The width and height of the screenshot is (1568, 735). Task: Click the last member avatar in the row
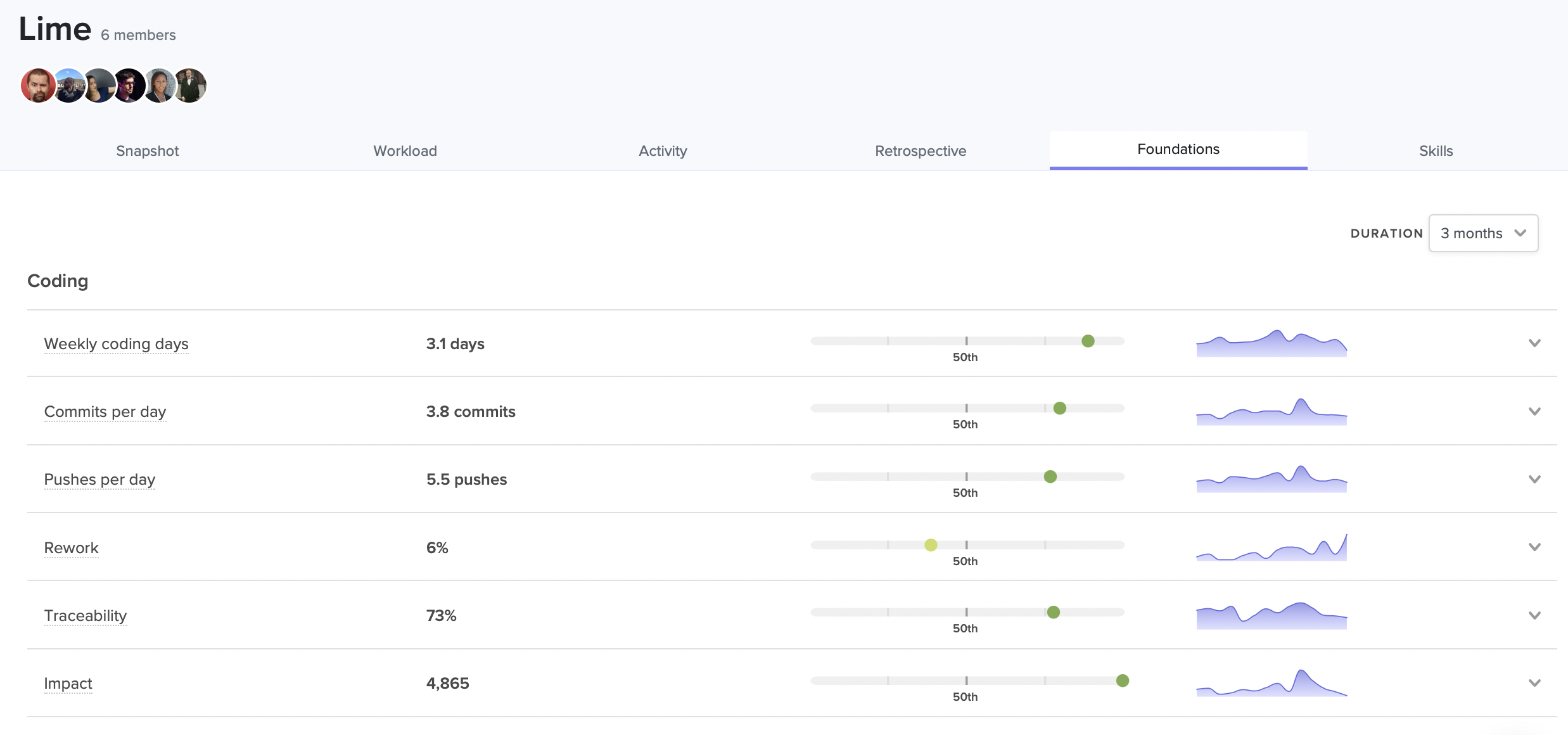pyautogui.click(x=191, y=86)
